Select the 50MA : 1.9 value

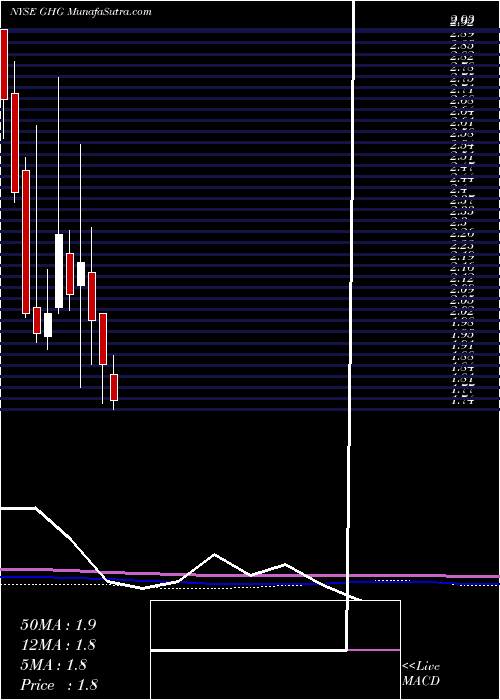58,624
